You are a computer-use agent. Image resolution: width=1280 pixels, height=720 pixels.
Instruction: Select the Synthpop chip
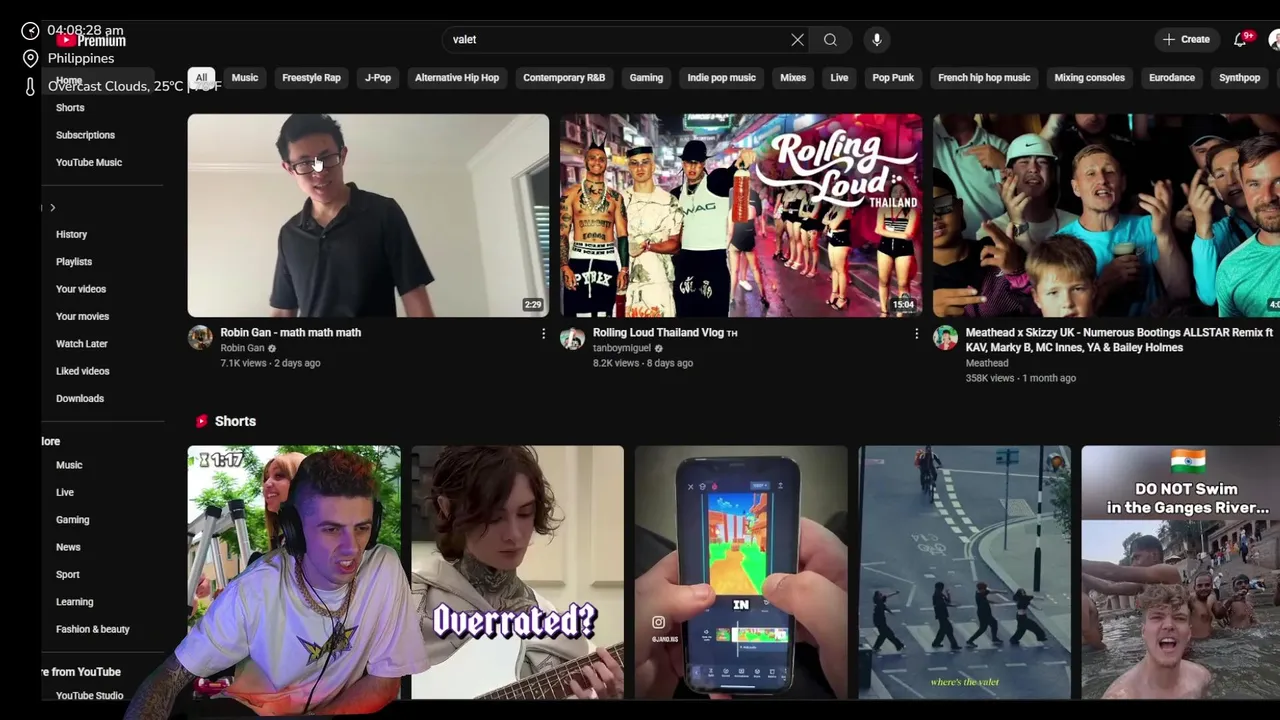(1239, 78)
